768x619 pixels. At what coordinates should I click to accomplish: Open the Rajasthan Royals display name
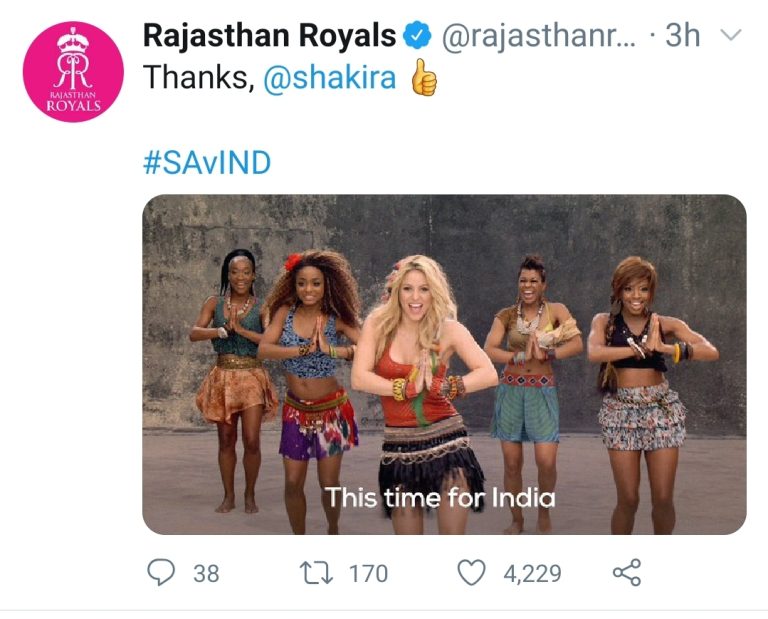point(269,36)
